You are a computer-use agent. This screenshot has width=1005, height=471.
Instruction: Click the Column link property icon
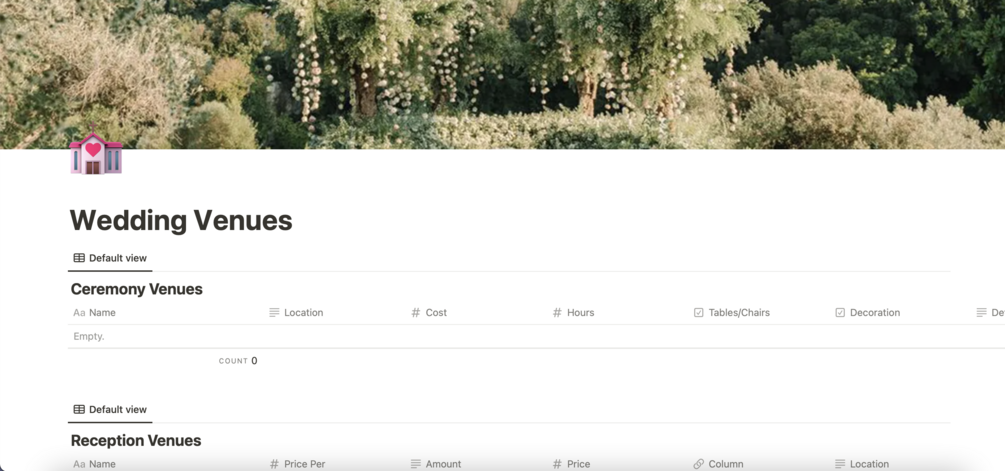click(699, 464)
